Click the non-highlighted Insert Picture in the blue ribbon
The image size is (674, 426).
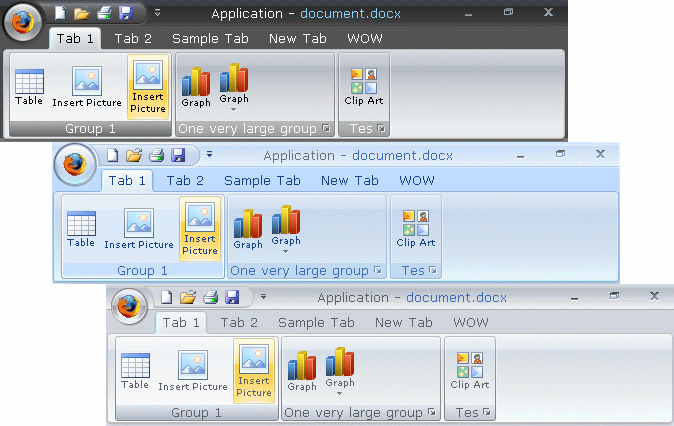[139, 228]
